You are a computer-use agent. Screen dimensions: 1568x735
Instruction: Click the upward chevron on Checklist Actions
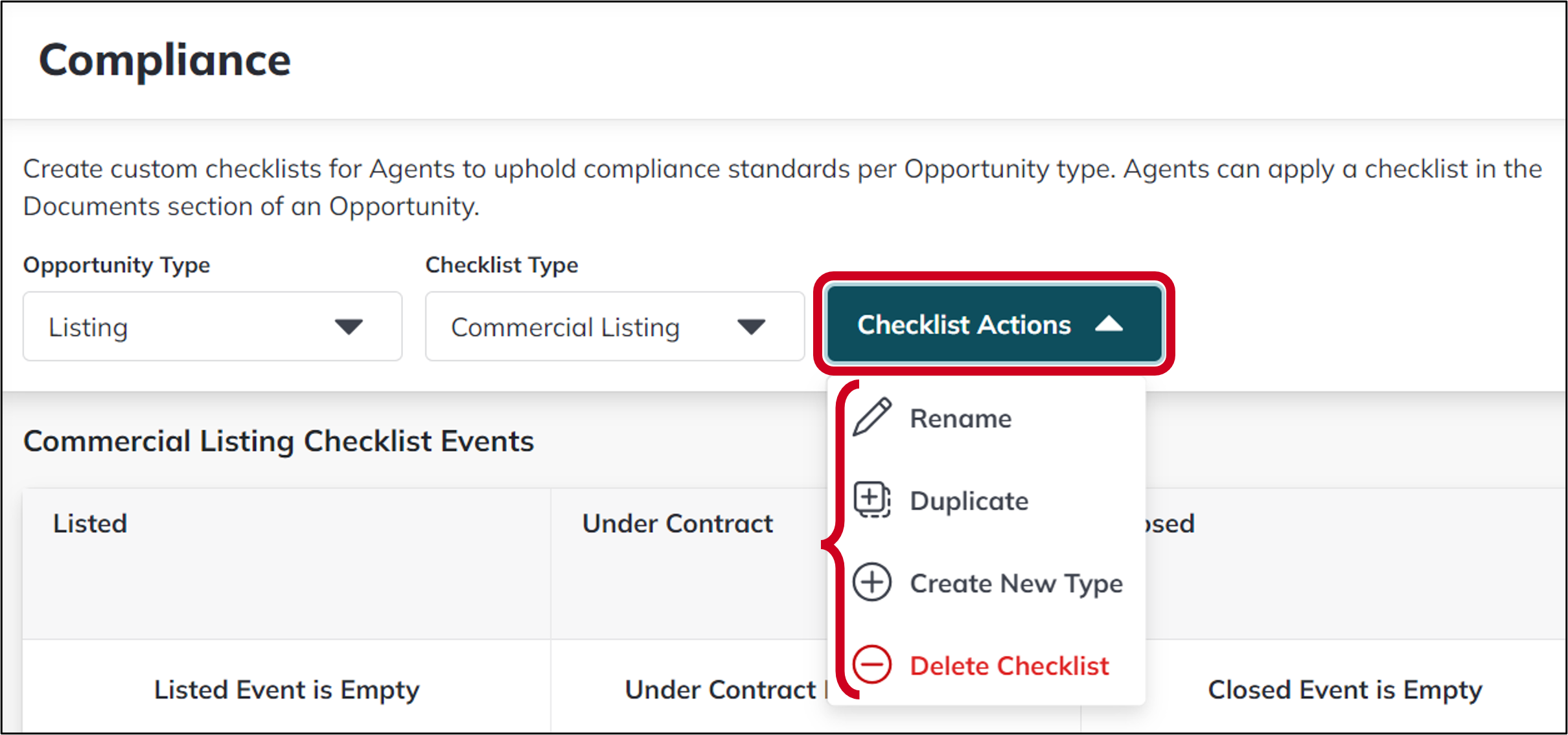point(1109,324)
